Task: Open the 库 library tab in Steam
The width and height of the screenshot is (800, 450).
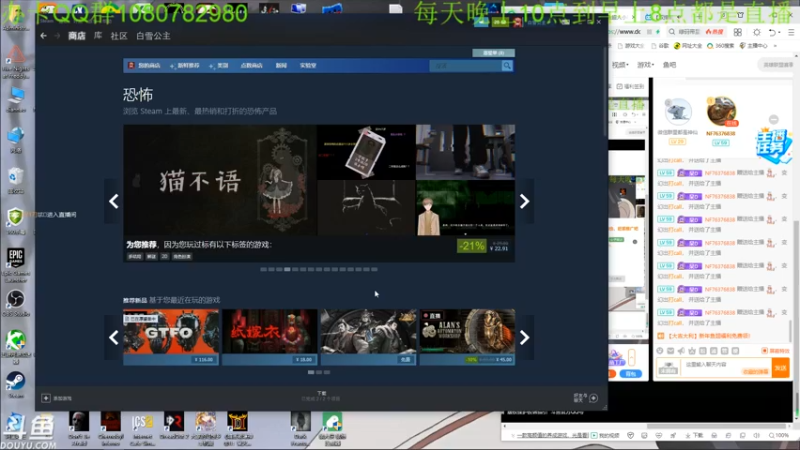Action: click(x=98, y=36)
